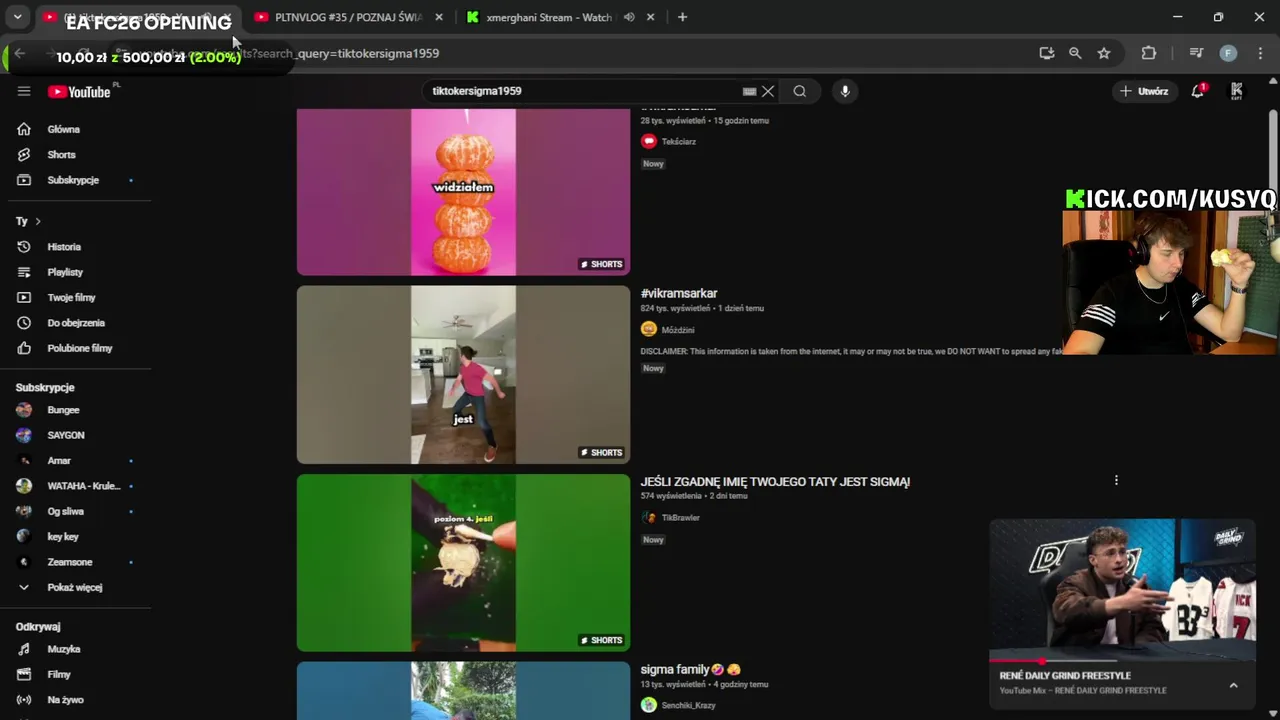The width and height of the screenshot is (1280, 720).
Task: Open Senchiki_Krazy channel link
Action: click(688, 706)
